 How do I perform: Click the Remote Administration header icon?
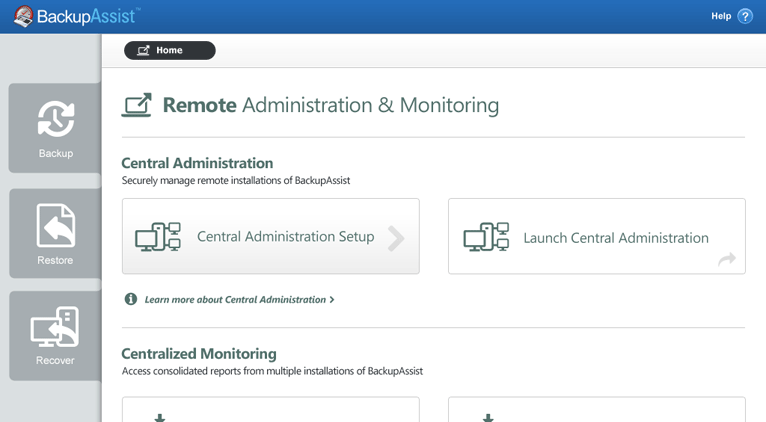click(137, 105)
